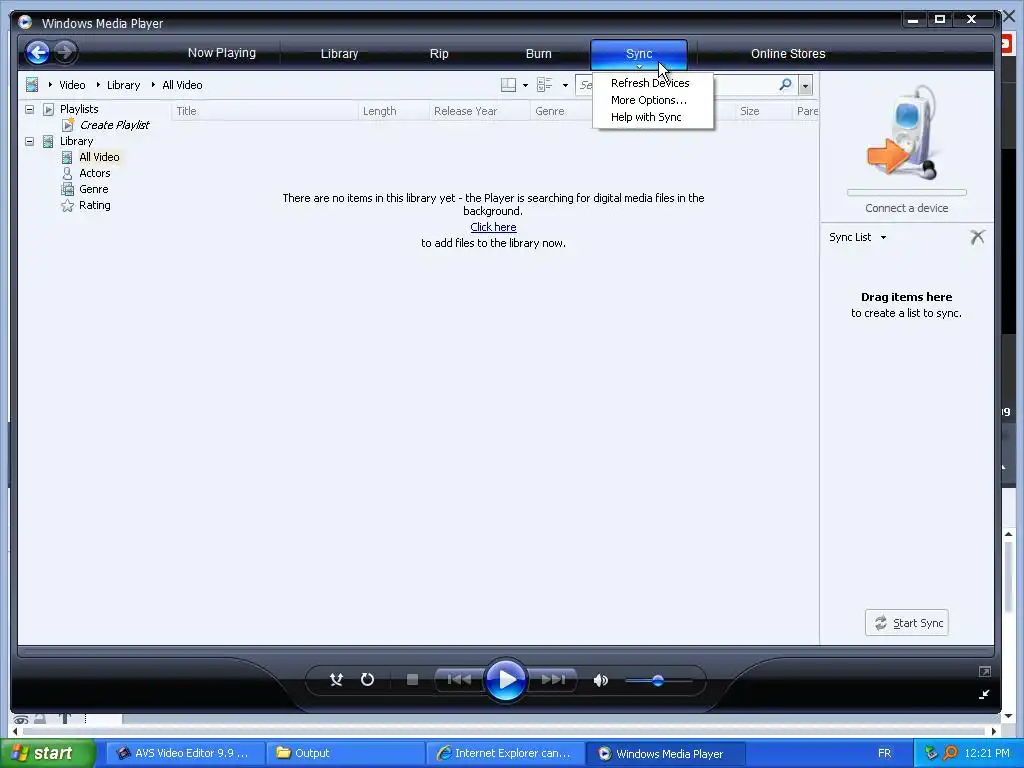Image resolution: width=1024 pixels, height=768 pixels.
Task: Switch to the Output folder taskbar button
Action: [344, 753]
